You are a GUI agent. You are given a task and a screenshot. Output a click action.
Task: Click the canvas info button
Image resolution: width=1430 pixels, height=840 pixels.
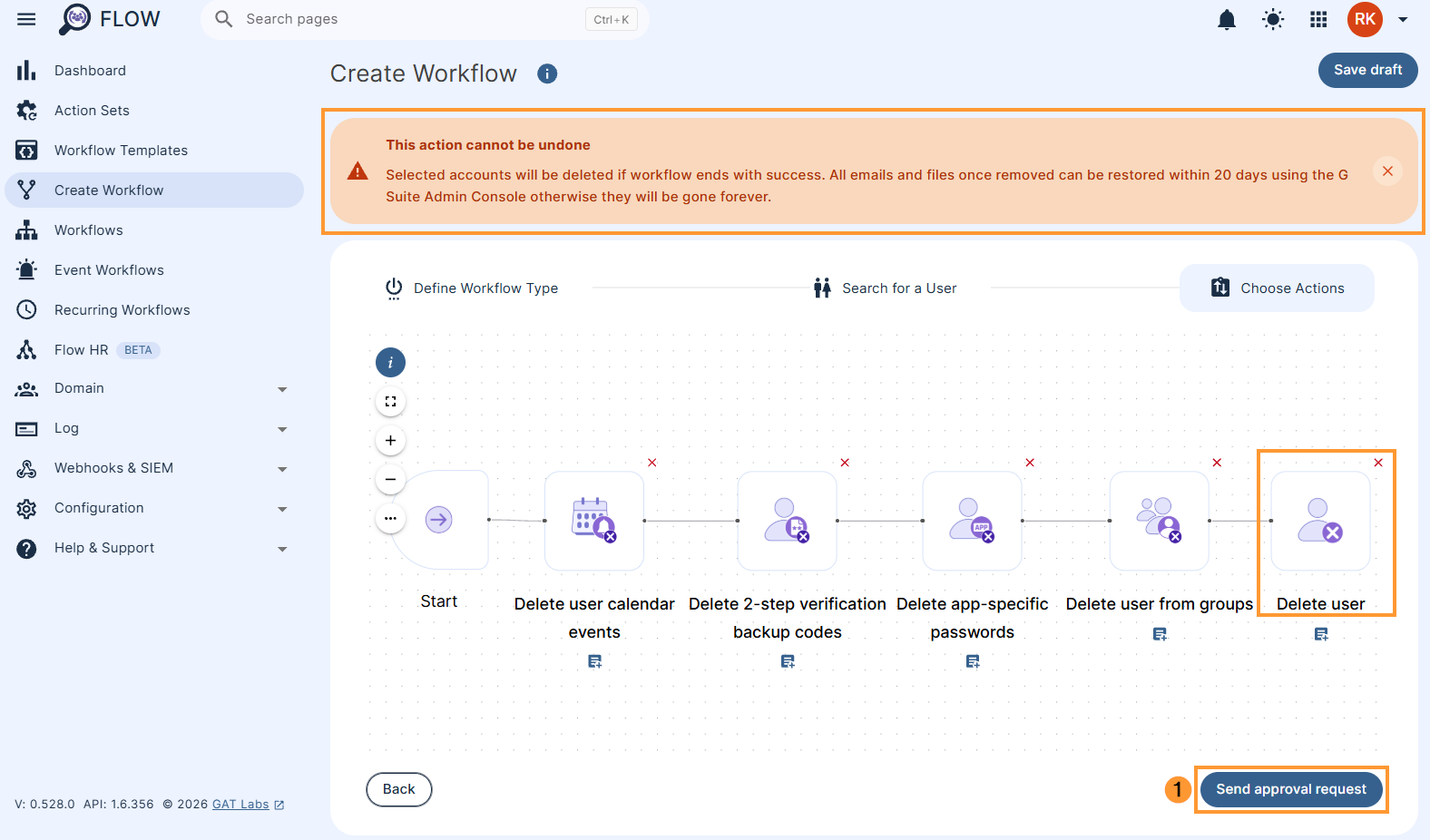point(390,363)
